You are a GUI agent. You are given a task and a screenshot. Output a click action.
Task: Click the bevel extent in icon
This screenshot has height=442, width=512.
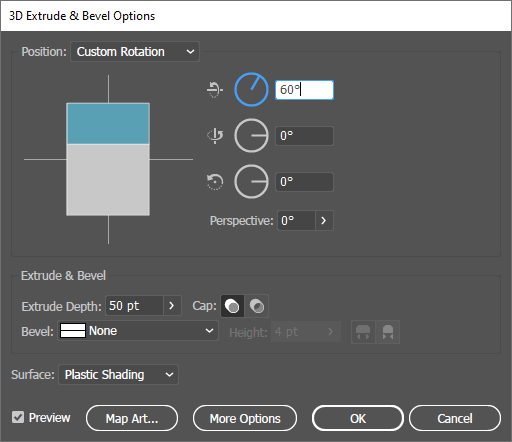tap(388, 332)
